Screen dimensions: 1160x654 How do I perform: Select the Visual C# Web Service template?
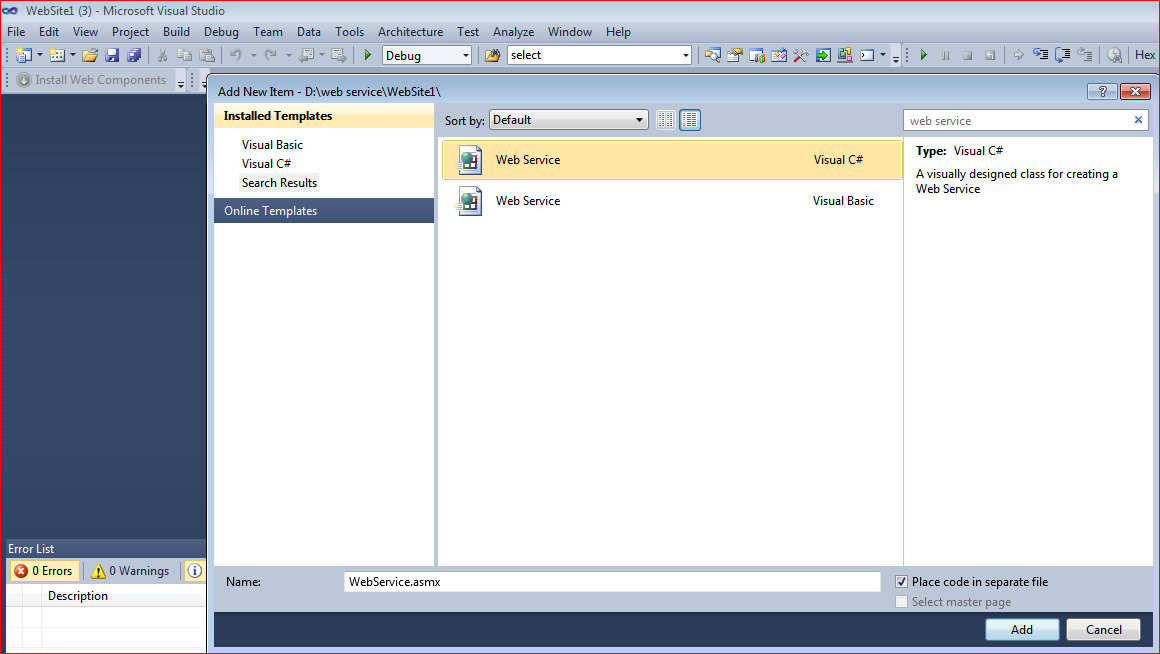(672, 160)
